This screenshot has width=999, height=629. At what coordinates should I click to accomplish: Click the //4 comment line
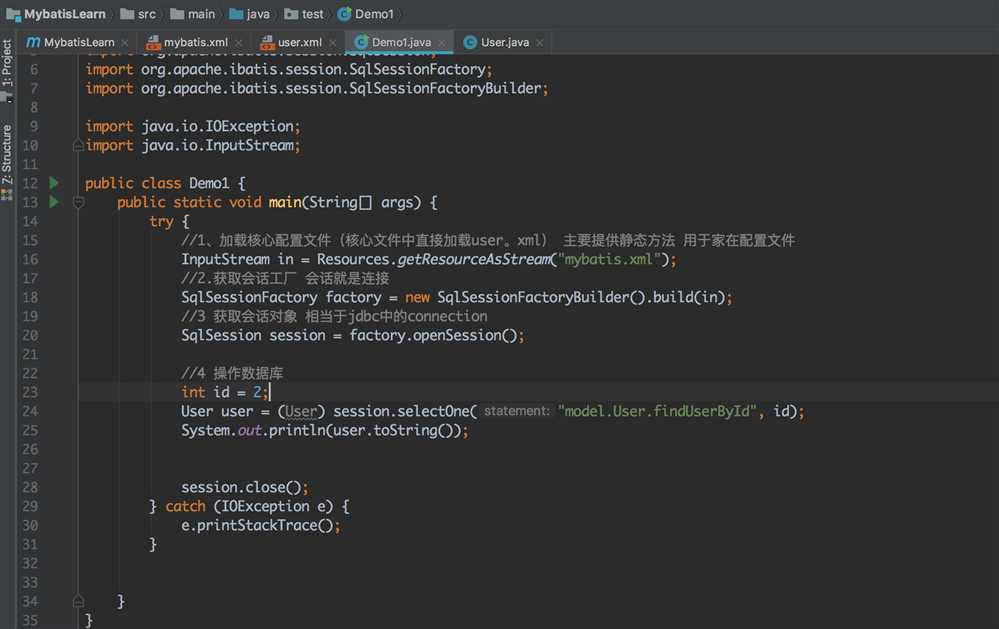[x=232, y=373]
